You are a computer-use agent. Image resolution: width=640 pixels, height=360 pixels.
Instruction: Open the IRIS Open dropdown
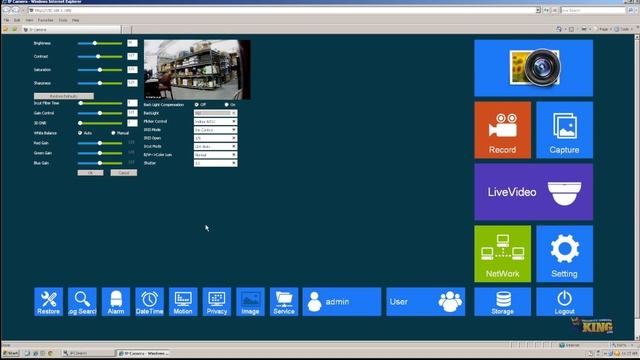216,138
